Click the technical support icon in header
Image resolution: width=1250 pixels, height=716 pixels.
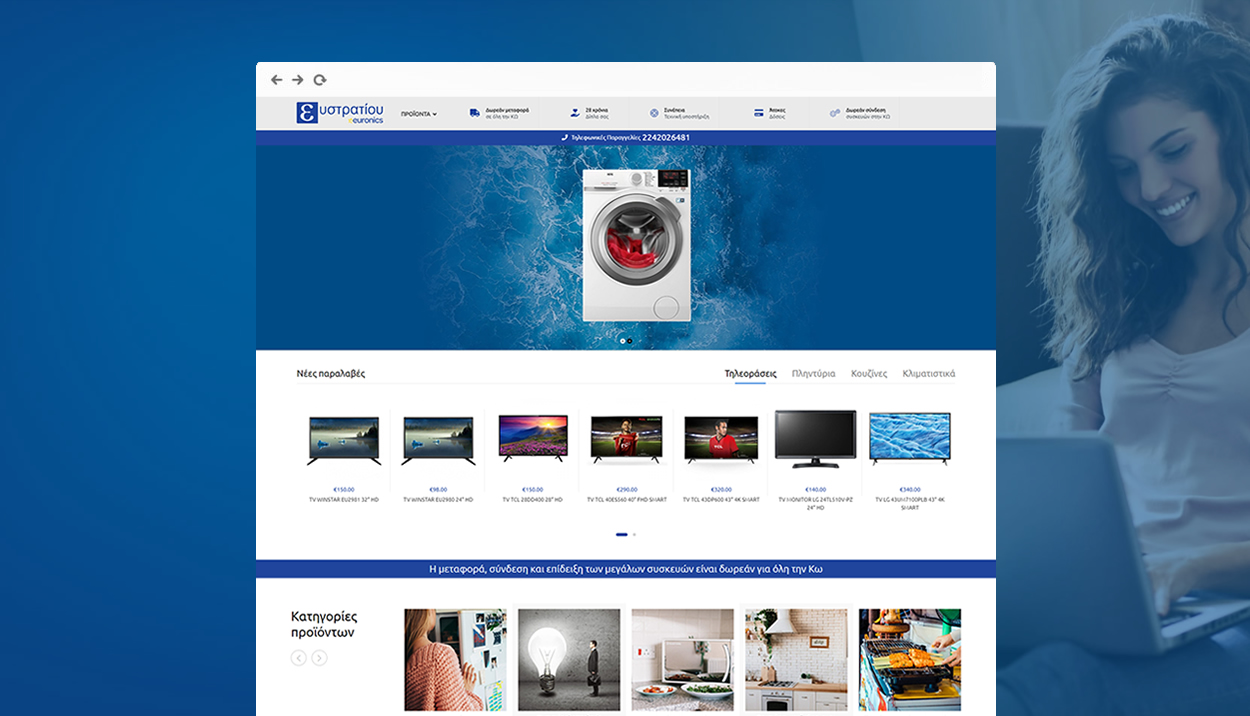click(654, 113)
